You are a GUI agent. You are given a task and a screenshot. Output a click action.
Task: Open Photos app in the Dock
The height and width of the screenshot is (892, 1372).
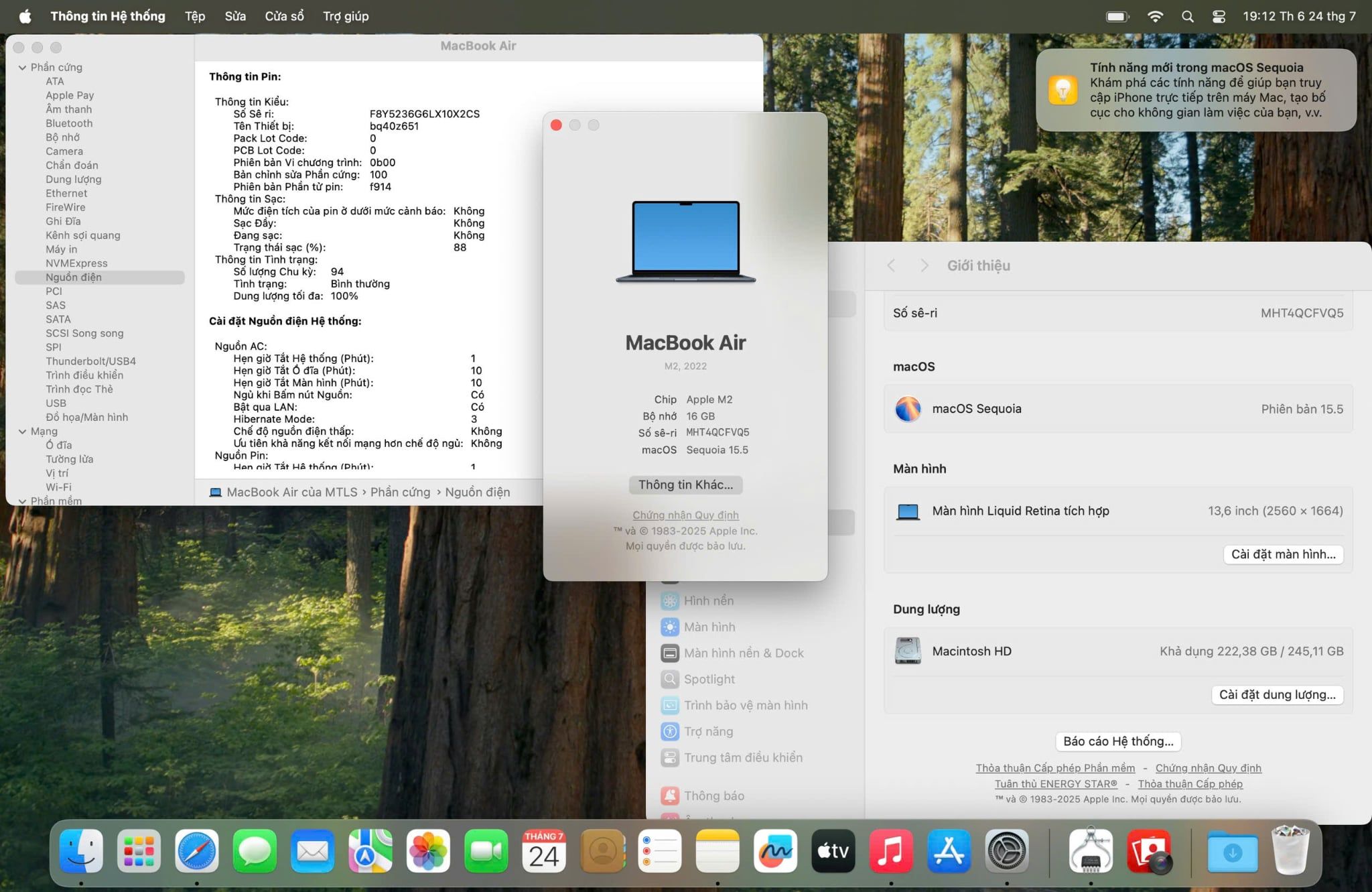pos(428,851)
